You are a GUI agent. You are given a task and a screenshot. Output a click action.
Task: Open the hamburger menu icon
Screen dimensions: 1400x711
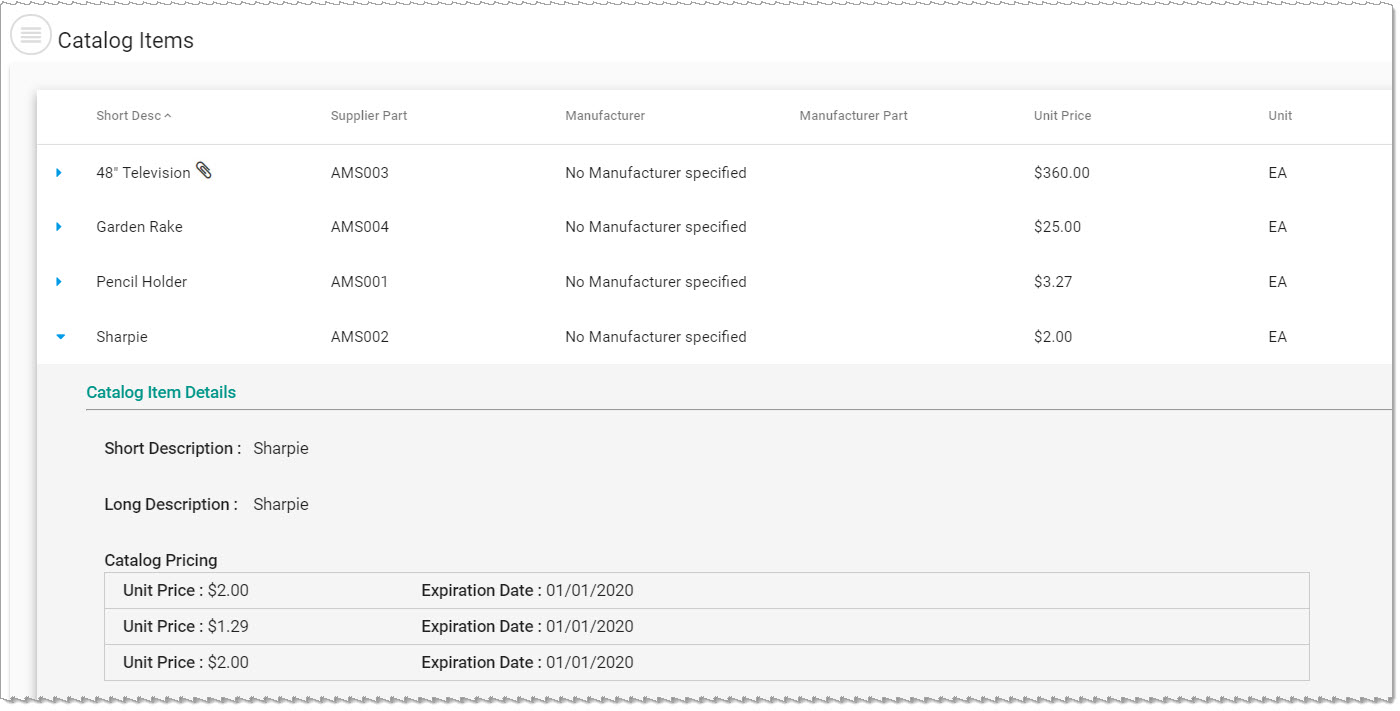[x=31, y=35]
